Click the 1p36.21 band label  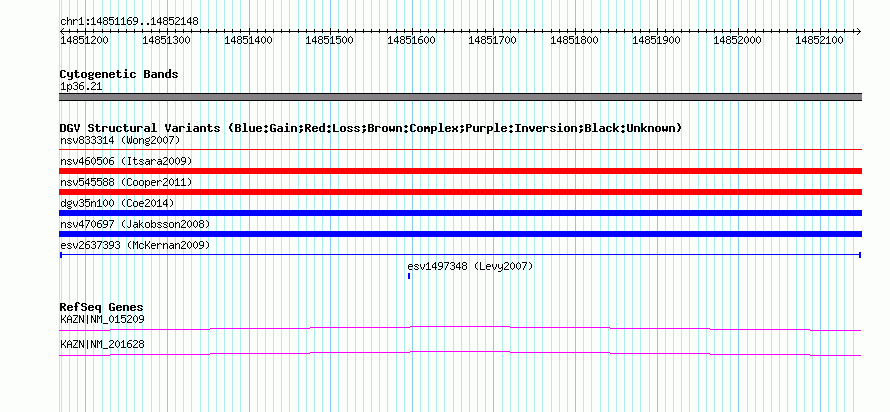click(81, 87)
